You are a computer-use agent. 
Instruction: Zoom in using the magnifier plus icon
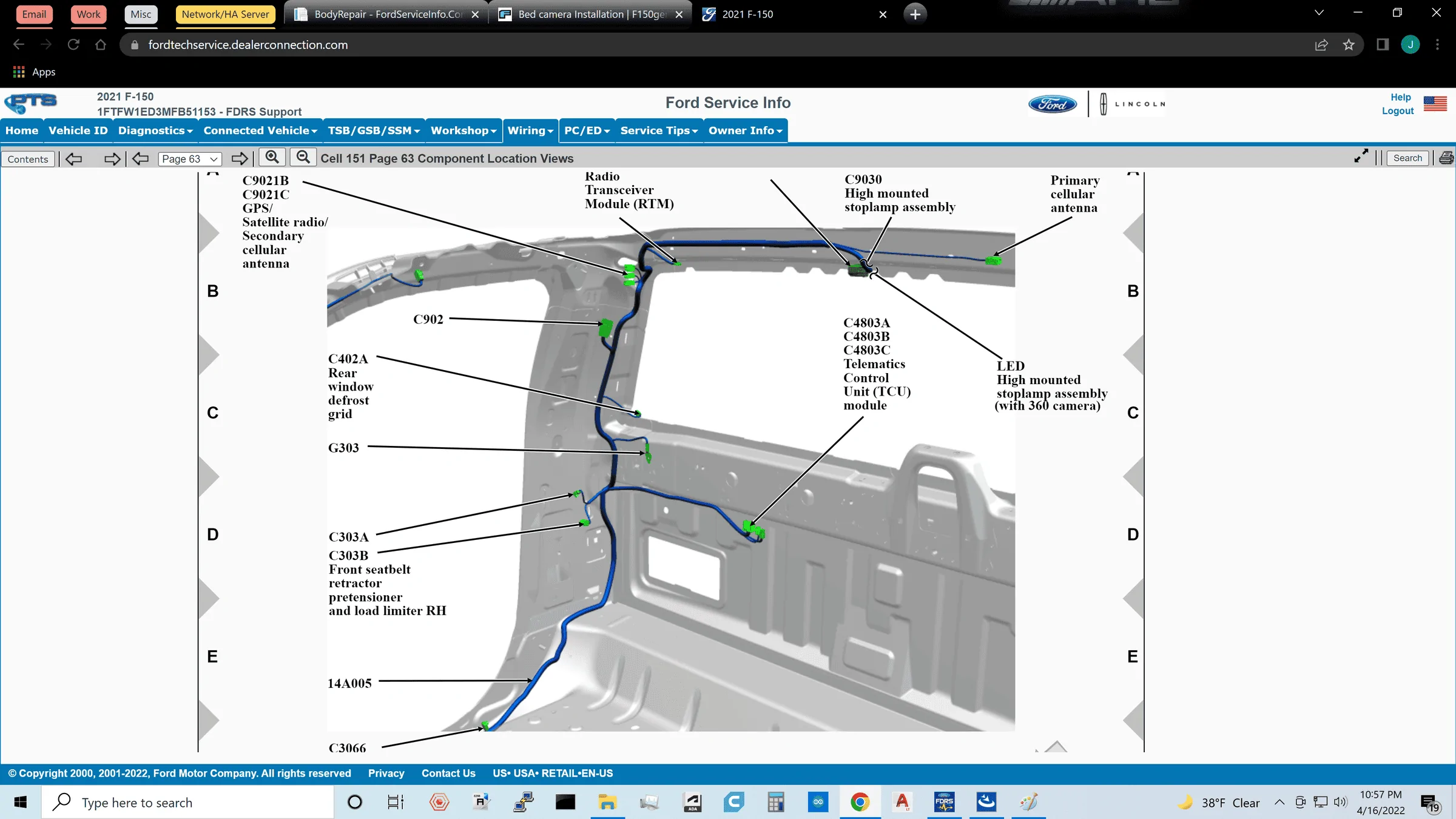[272, 157]
